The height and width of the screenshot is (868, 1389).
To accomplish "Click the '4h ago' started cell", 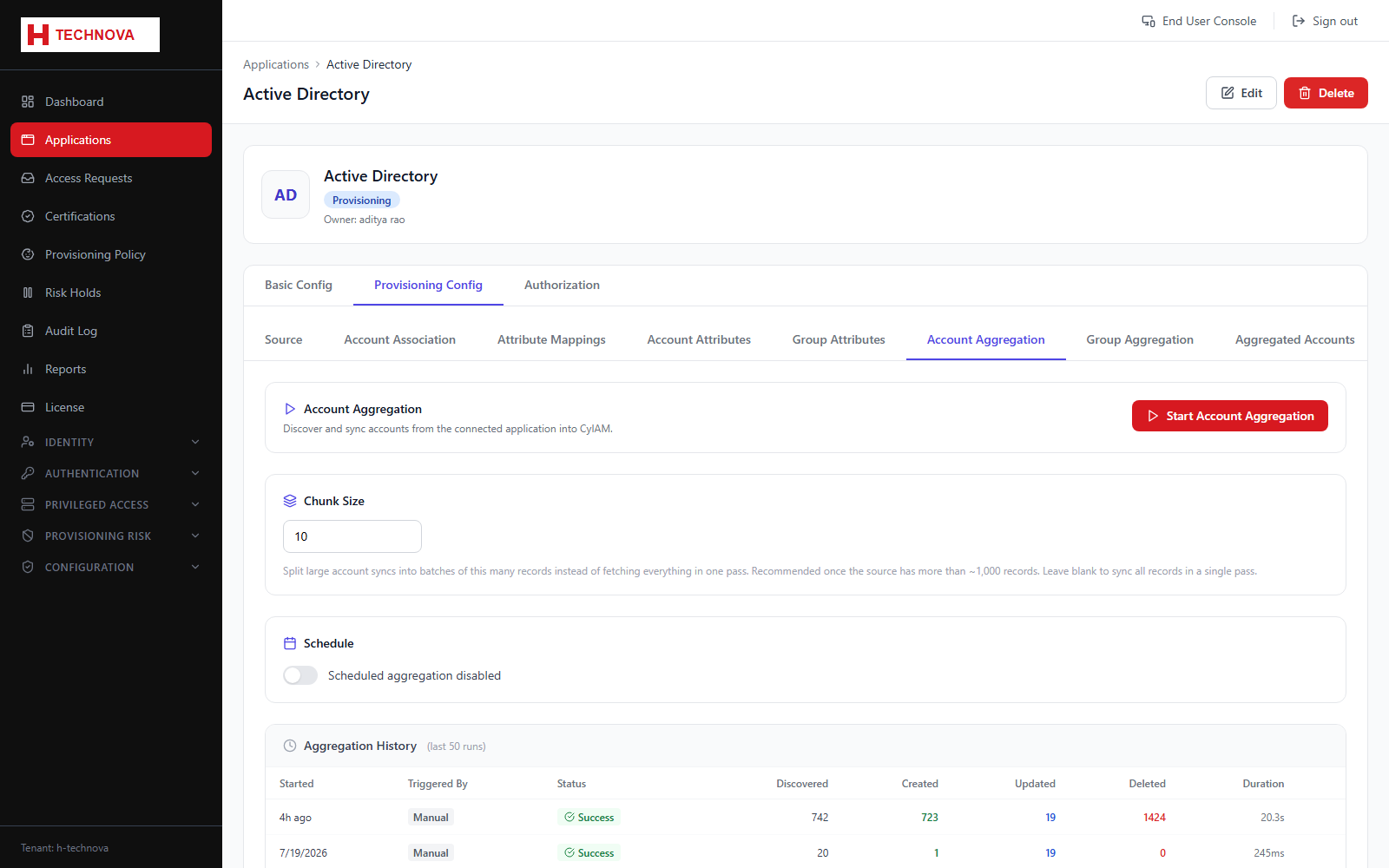I will click(x=295, y=818).
